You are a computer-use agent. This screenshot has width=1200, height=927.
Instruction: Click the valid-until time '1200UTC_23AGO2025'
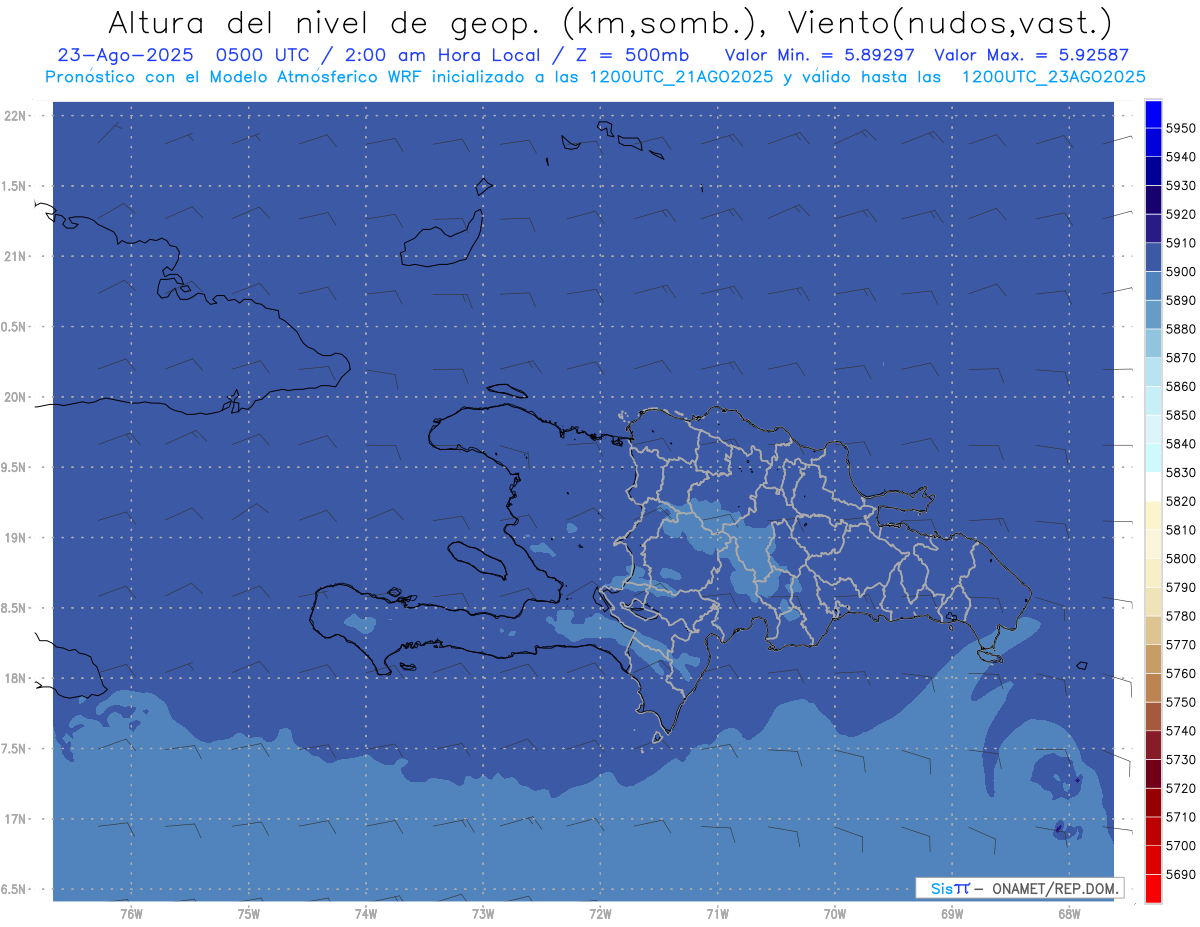pyautogui.click(x=1054, y=77)
